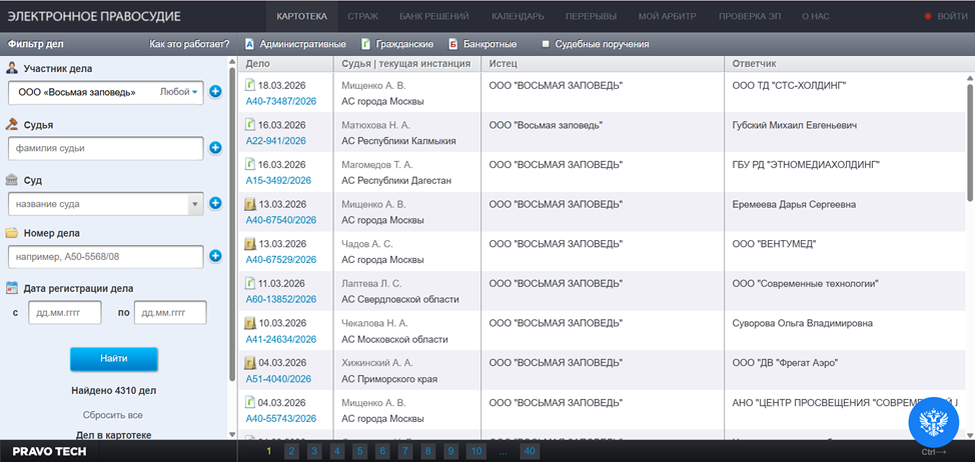Click the filter panel scroll-down arrow
975x462 pixels.
point(233,434)
